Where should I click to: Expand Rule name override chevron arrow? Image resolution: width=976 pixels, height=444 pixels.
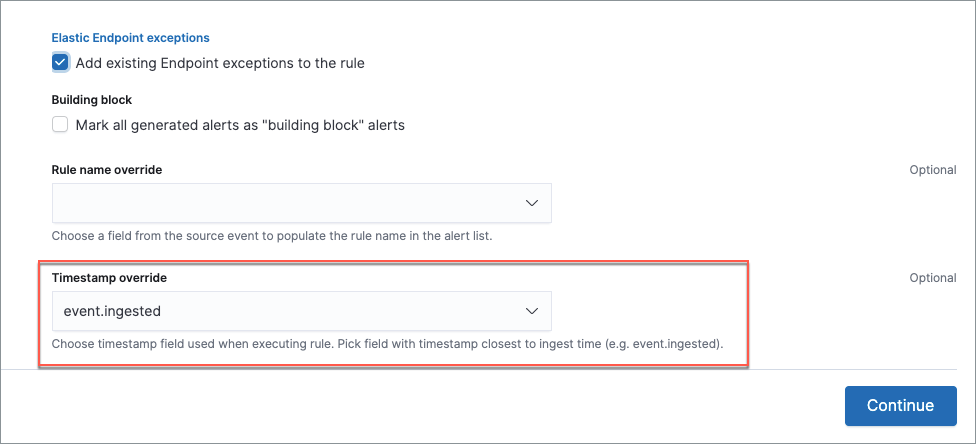[532, 203]
